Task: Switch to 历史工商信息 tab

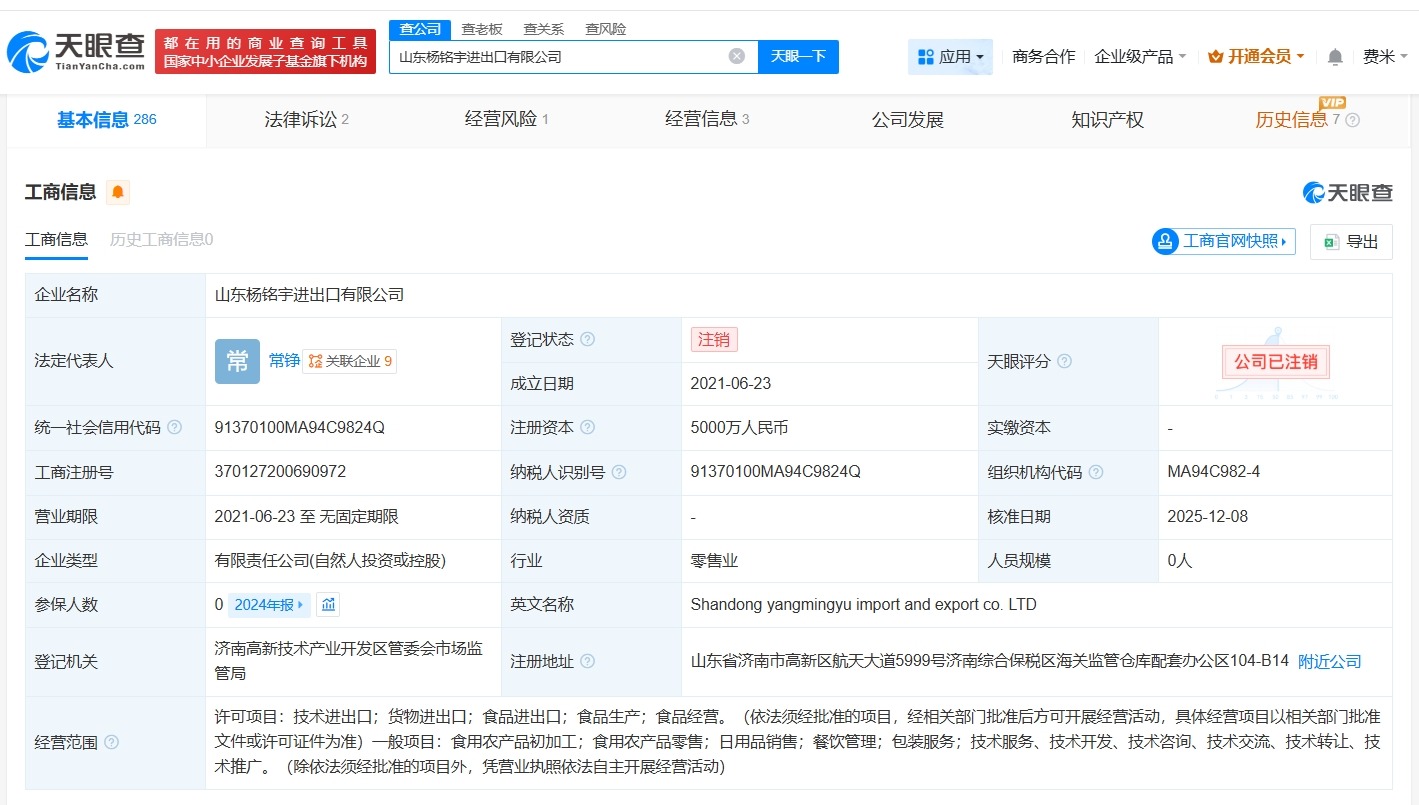Action: click(x=160, y=240)
